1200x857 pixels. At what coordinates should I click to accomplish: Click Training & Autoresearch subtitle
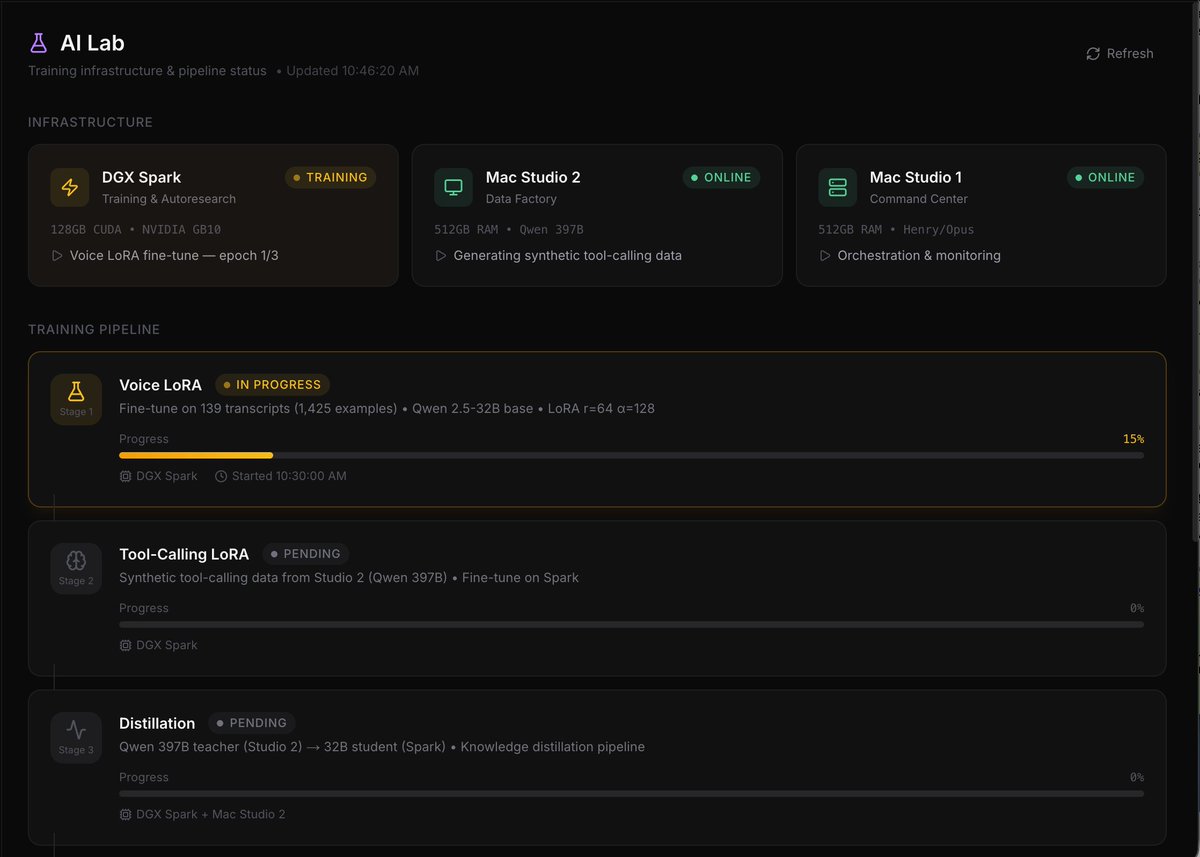(169, 199)
